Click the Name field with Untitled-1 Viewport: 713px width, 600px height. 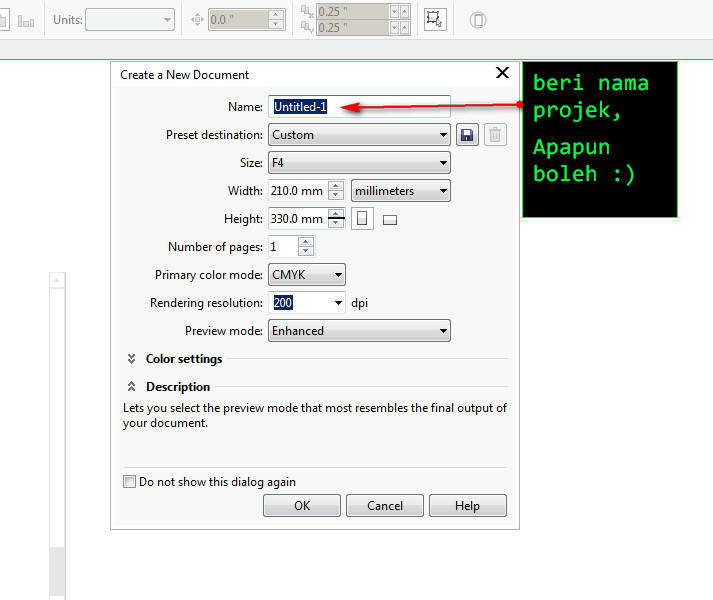[x=359, y=107]
